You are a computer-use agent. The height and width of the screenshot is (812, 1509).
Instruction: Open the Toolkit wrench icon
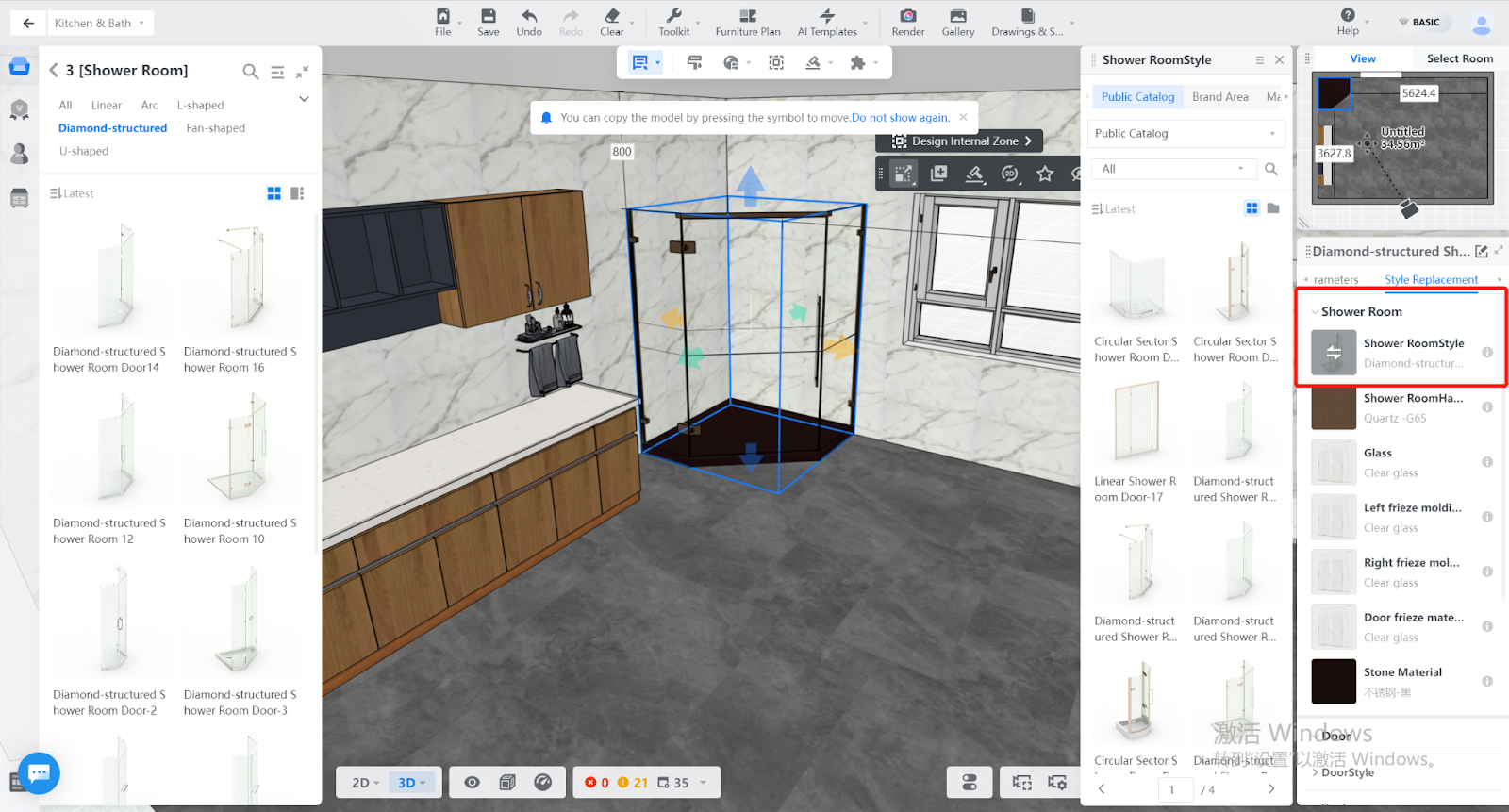[673, 16]
